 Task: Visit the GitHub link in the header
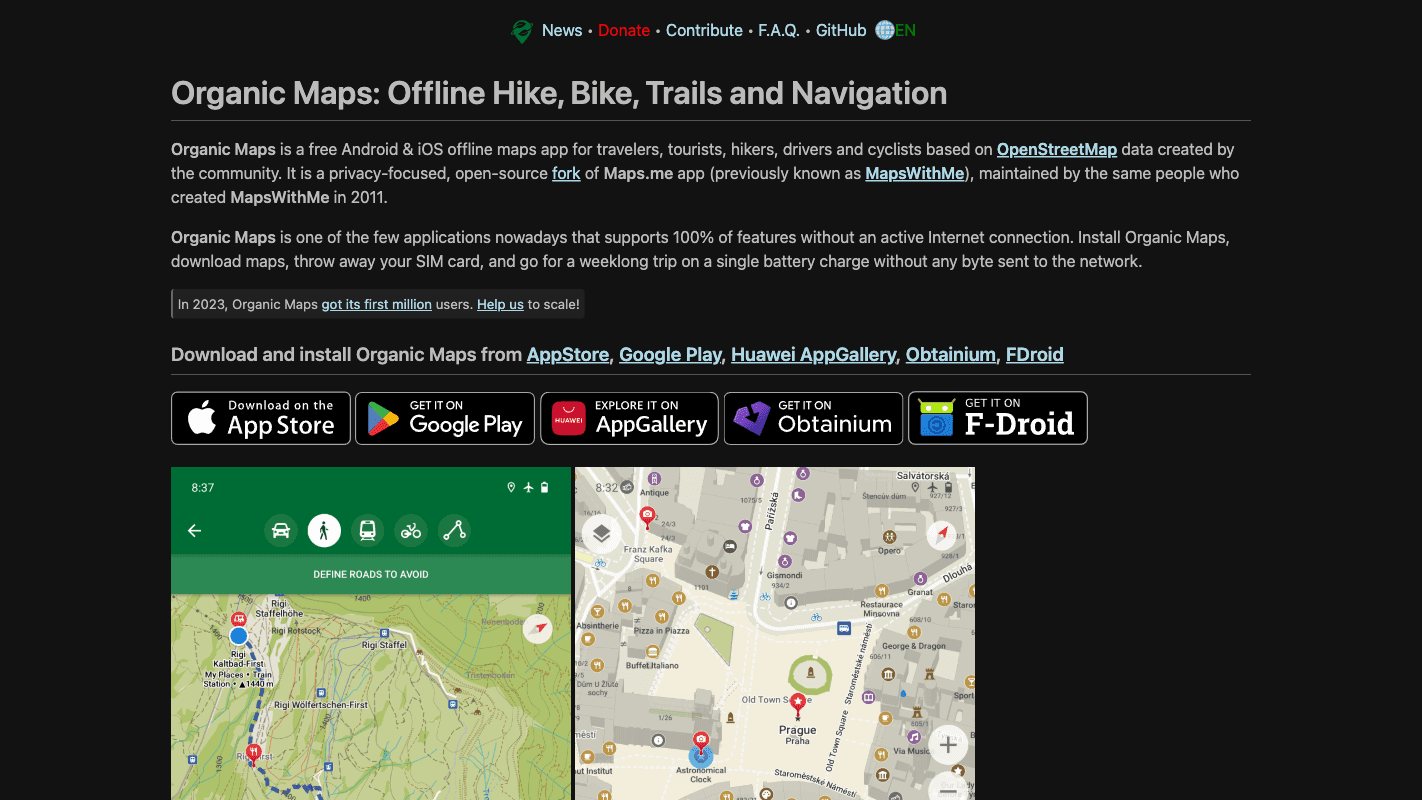841,30
